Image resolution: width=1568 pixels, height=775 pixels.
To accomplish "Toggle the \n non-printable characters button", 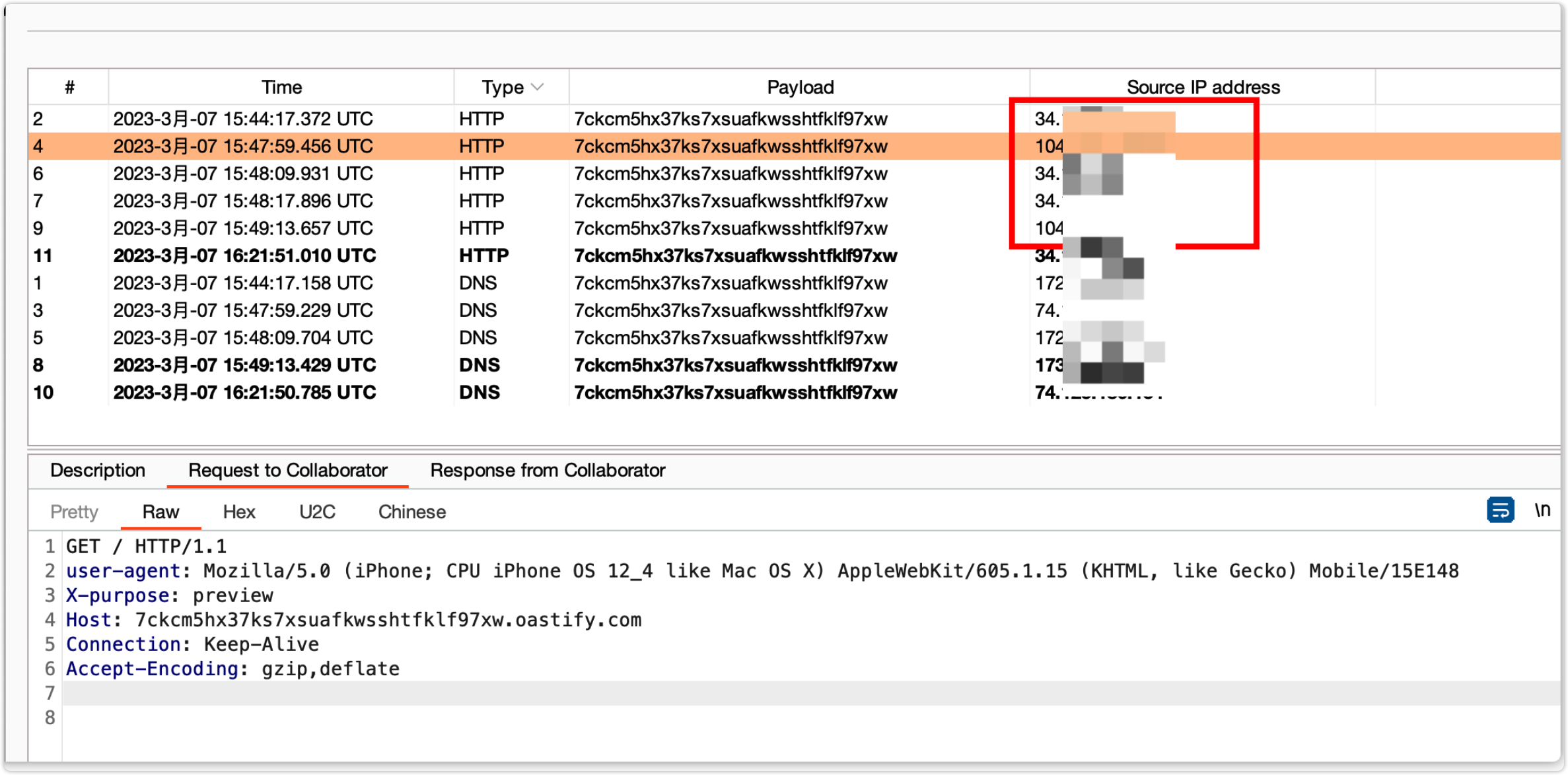I will tap(1542, 510).
